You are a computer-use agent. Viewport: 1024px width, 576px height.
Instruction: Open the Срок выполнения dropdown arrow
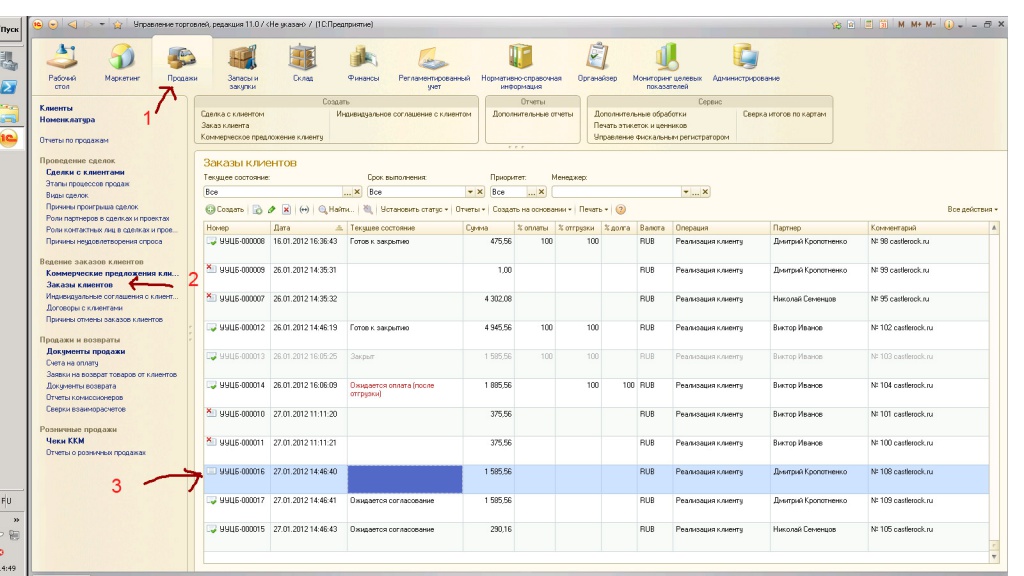pos(470,192)
